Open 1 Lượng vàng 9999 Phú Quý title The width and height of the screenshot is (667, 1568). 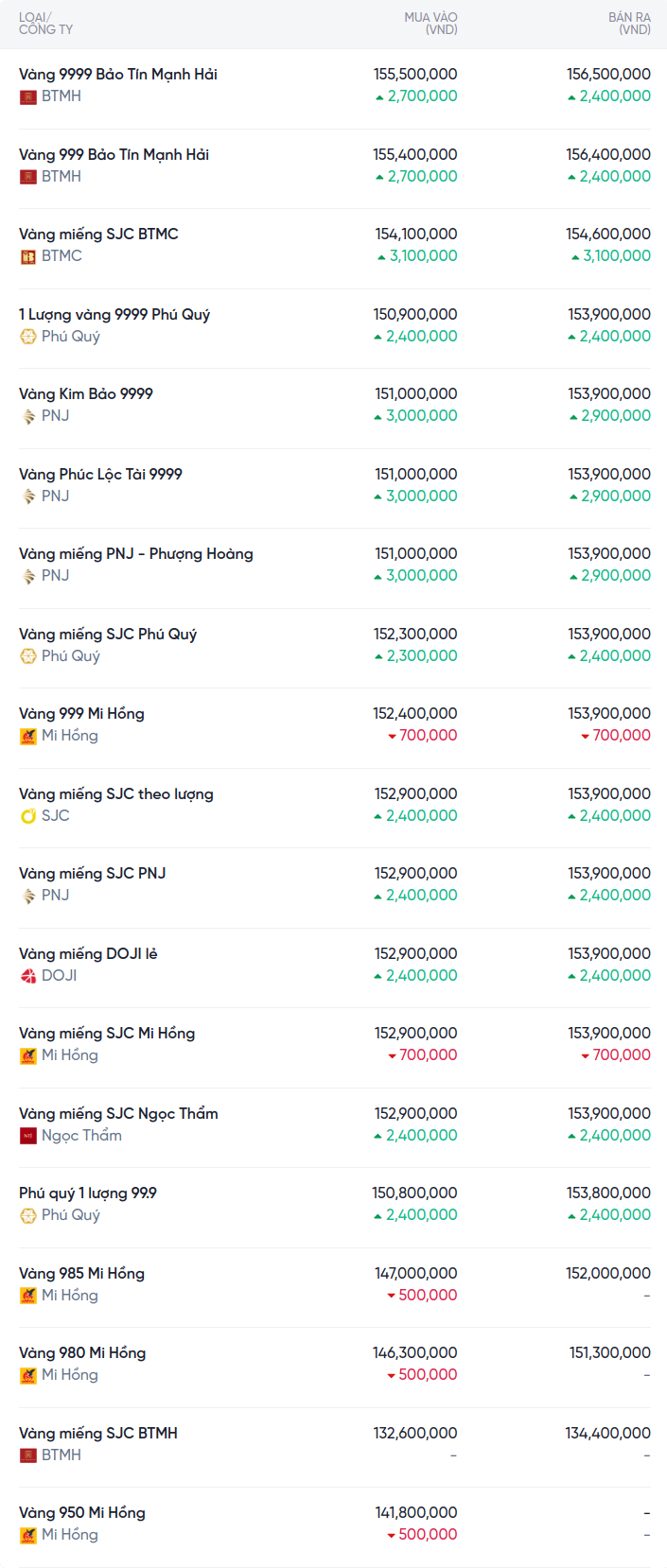[x=114, y=314]
